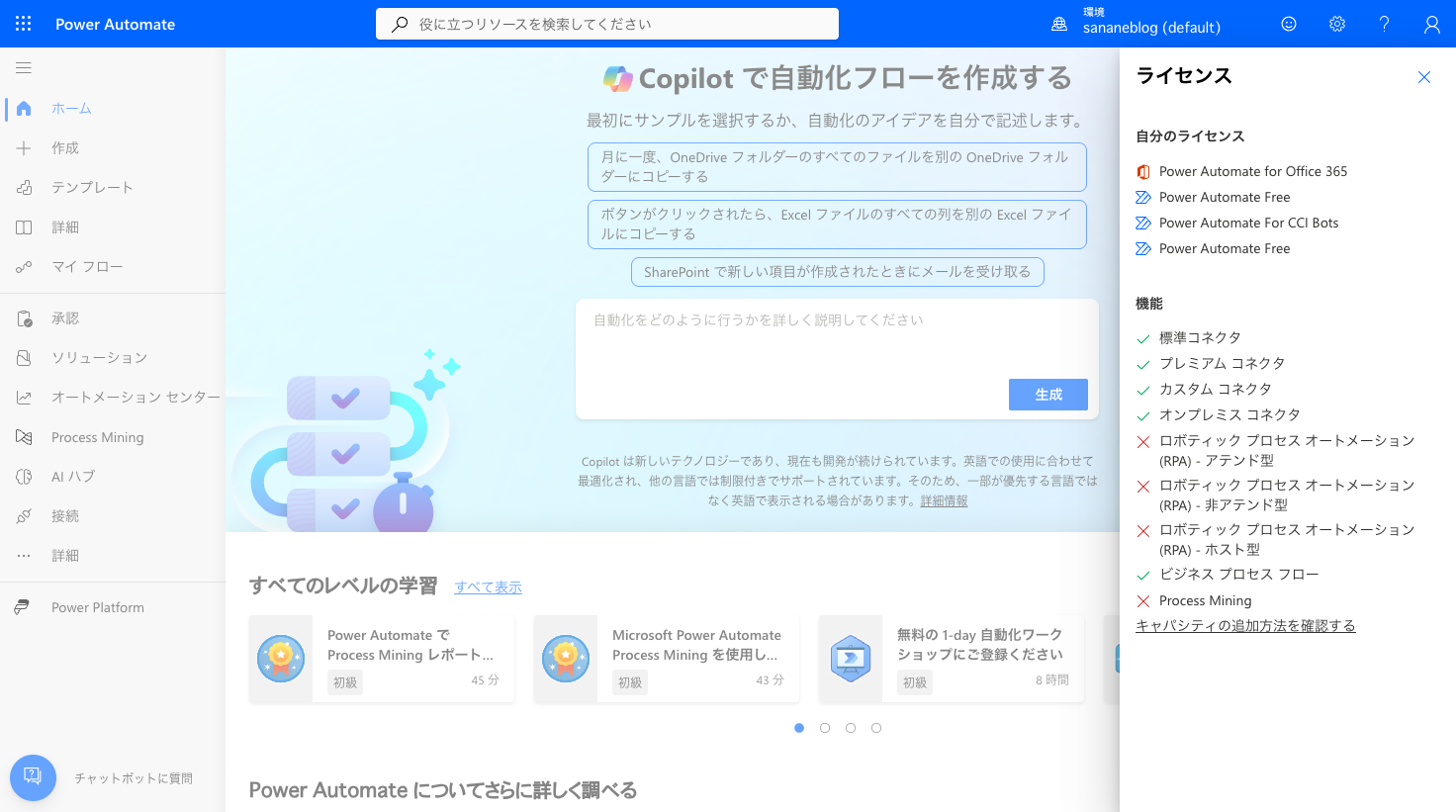Screen dimensions: 1456x812
Task: Open Power Automate で Process Mining レポート card
Action: coord(382,659)
